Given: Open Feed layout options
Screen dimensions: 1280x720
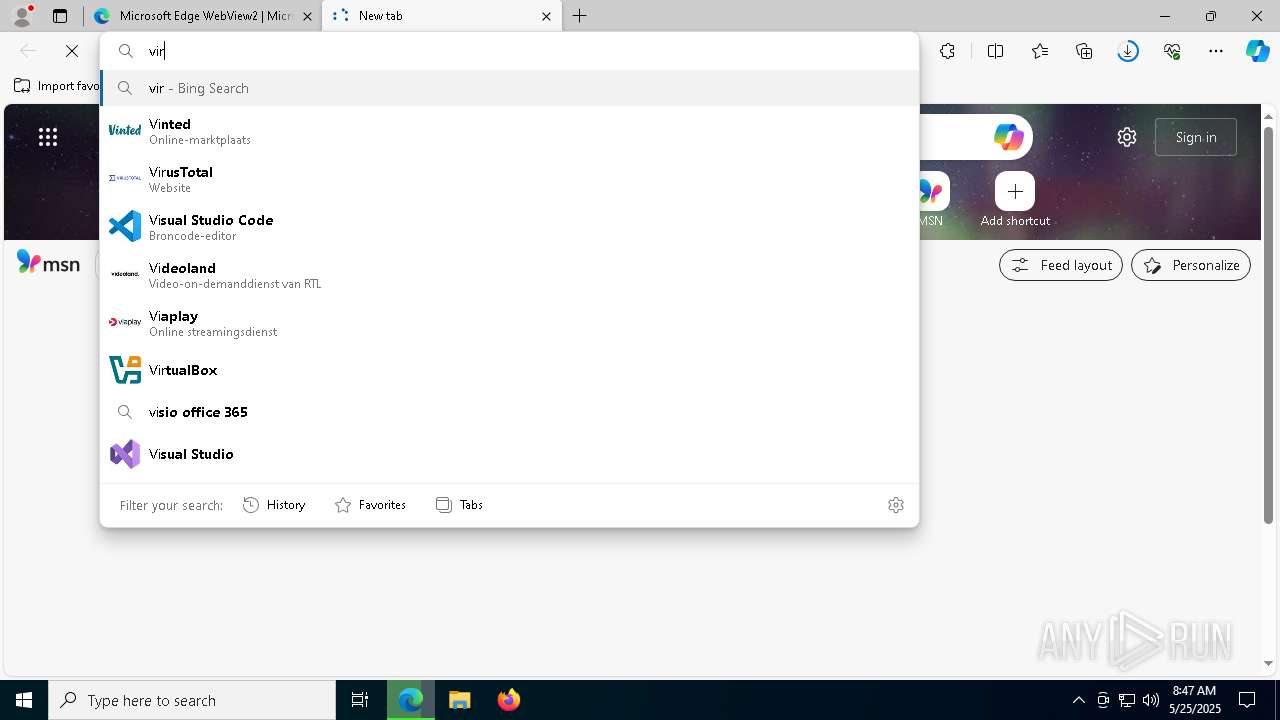Looking at the screenshot, I should point(1061,265).
